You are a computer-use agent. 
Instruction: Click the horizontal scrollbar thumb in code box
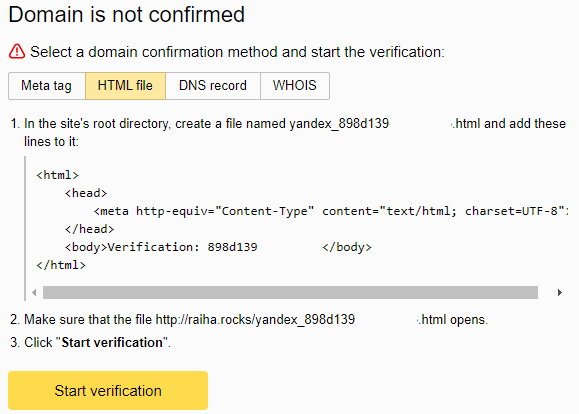tap(290, 292)
